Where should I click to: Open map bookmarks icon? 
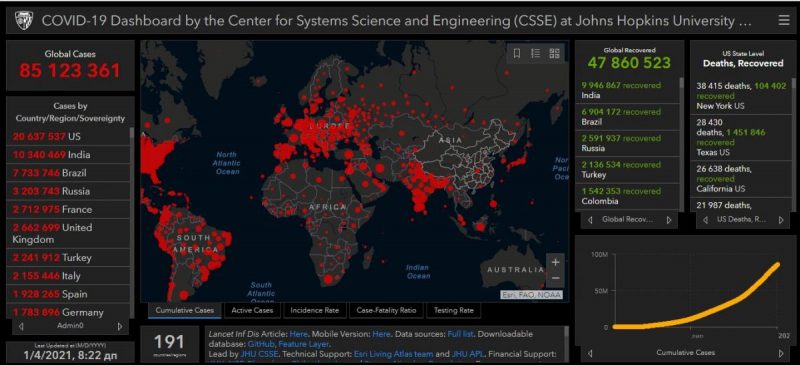tap(517, 53)
